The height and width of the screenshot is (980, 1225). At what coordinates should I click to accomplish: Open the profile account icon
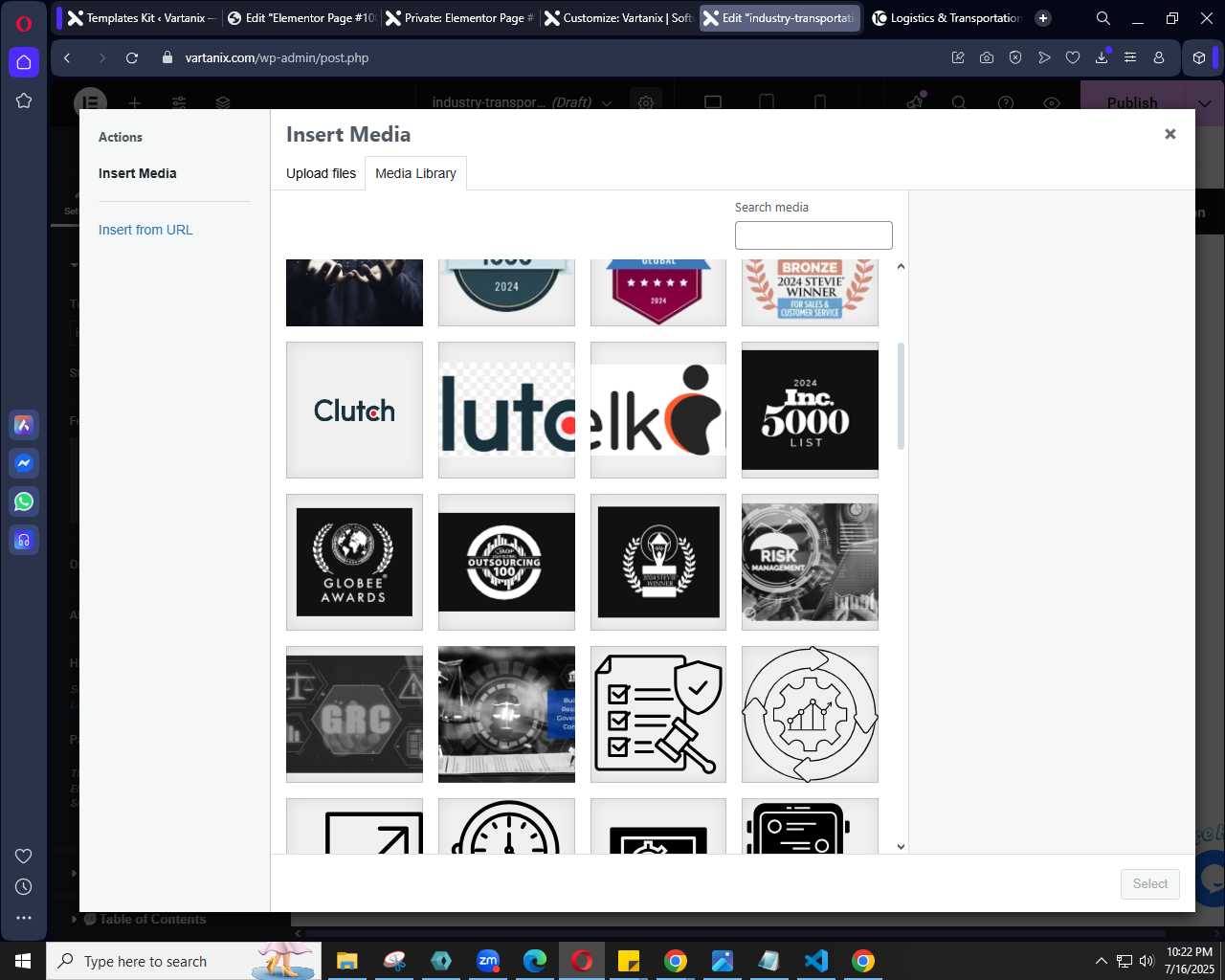1159,57
